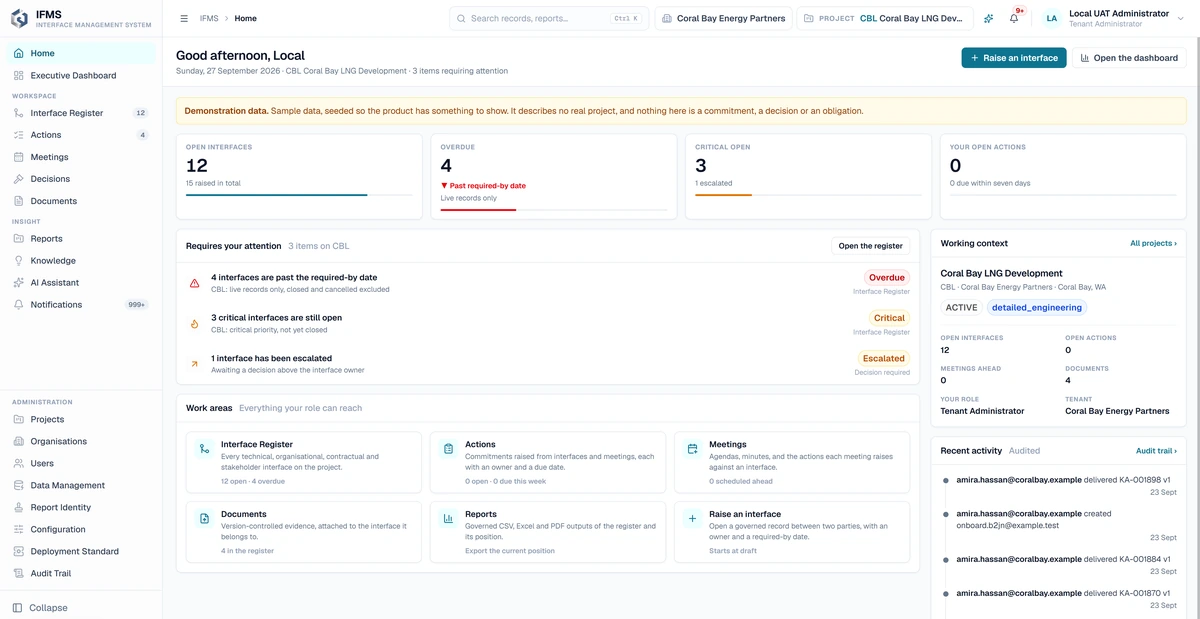This screenshot has height=619, width=1200.
Task: Click the arrow icon beside escalated interface
Action: 195,364
